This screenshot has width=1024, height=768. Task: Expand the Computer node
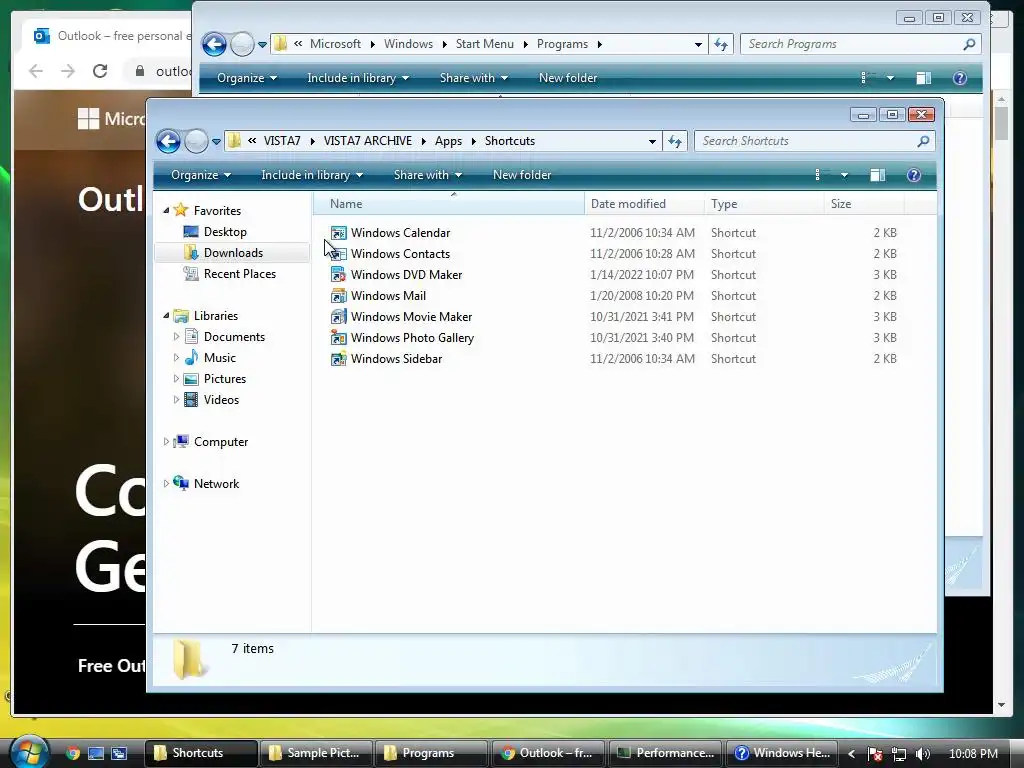coord(166,441)
